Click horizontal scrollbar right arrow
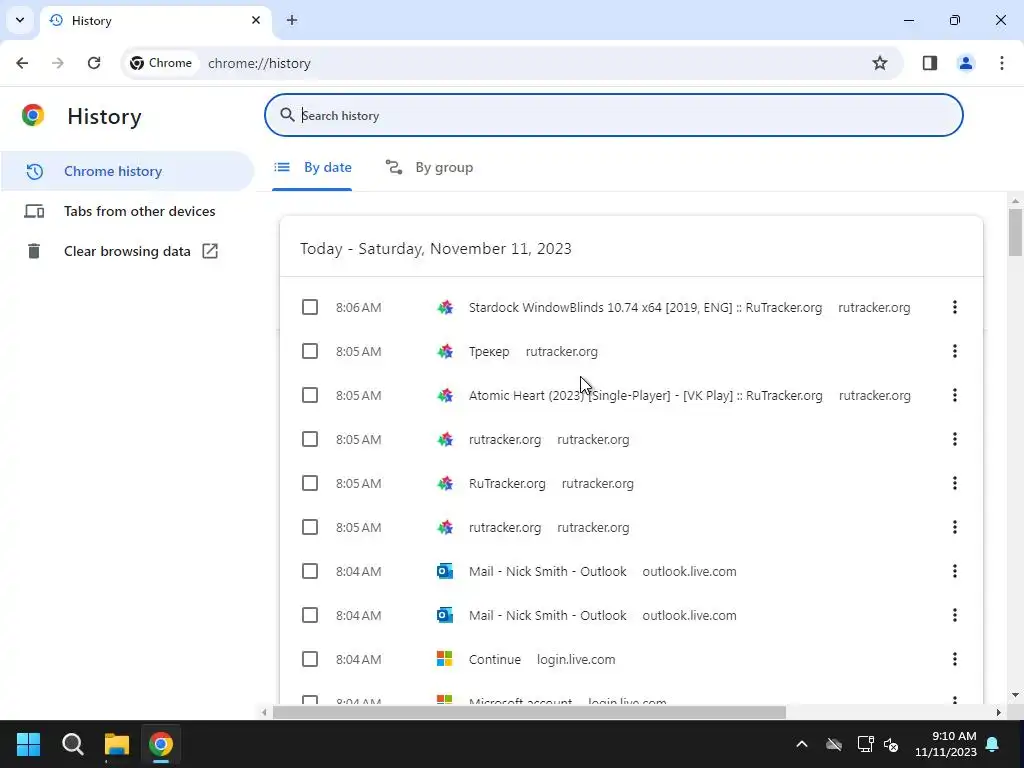Image resolution: width=1024 pixels, height=768 pixels. [x=999, y=712]
